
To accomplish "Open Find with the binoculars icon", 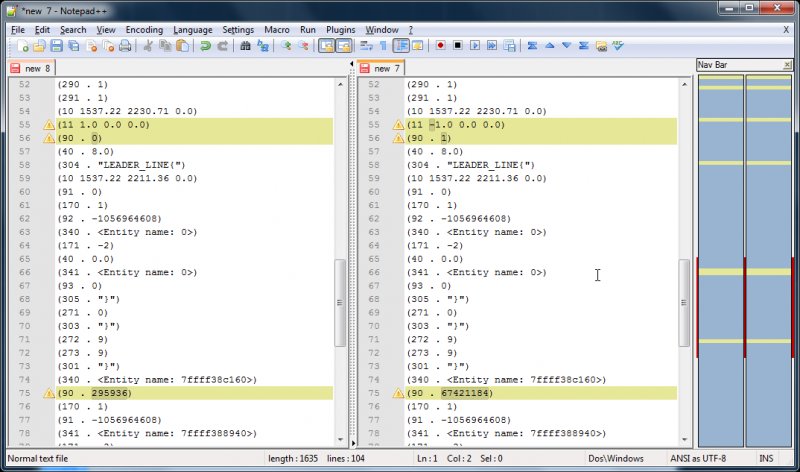I will click(245, 46).
